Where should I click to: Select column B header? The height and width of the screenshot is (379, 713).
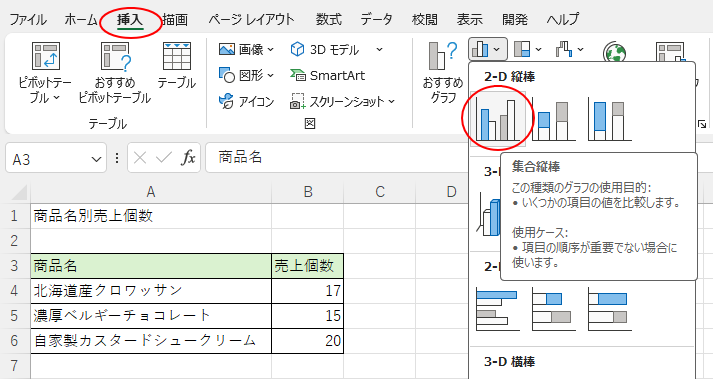coord(308,192)
